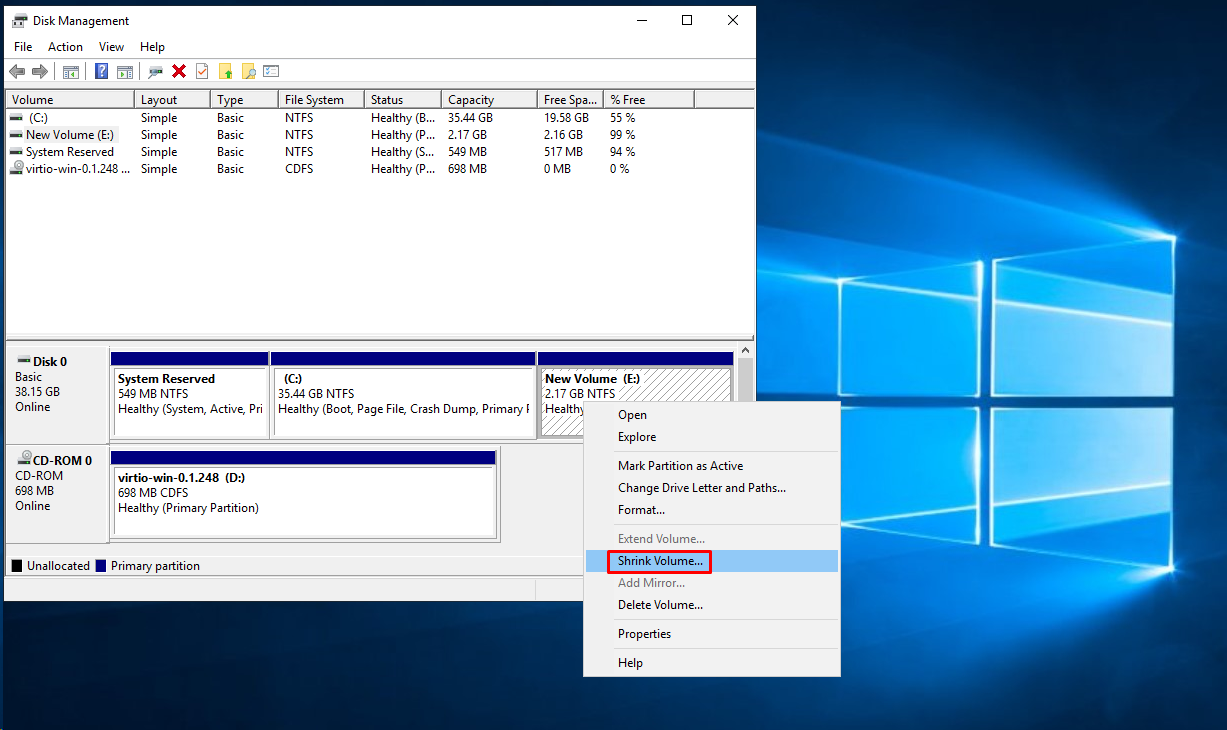Toggle the action pane visibility
1227x730 pixels.
click(x=125, y=71)
